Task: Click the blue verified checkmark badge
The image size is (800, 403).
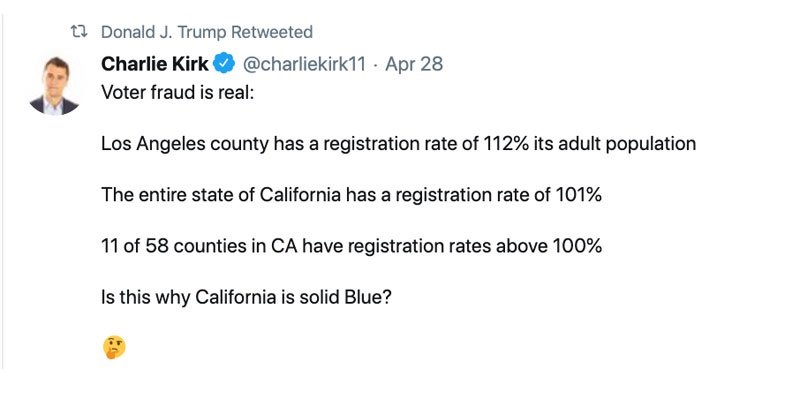Action: tap(223, 64)
